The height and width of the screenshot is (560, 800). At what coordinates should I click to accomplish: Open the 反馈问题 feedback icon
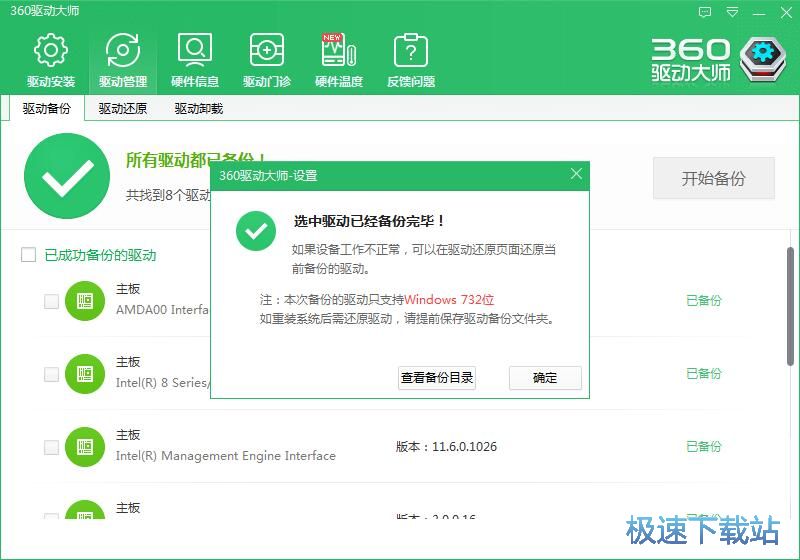(411, 50)
